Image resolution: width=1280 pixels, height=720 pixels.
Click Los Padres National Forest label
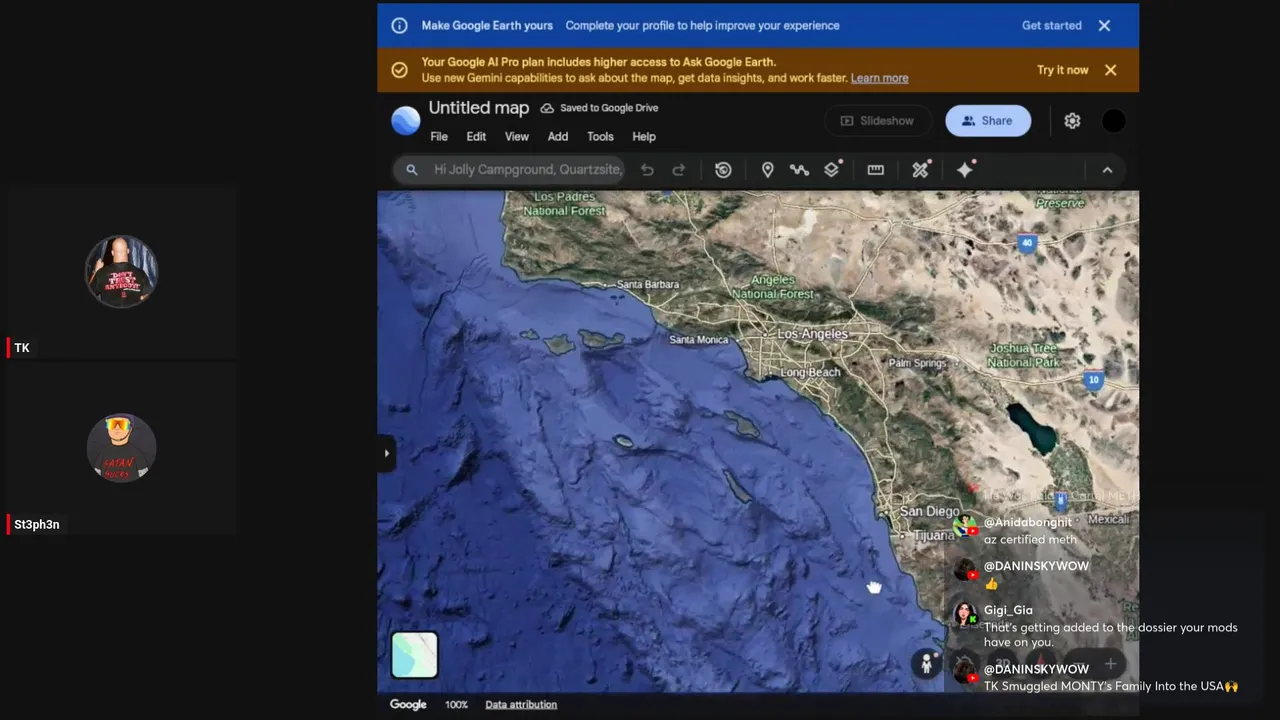[565, 204]
